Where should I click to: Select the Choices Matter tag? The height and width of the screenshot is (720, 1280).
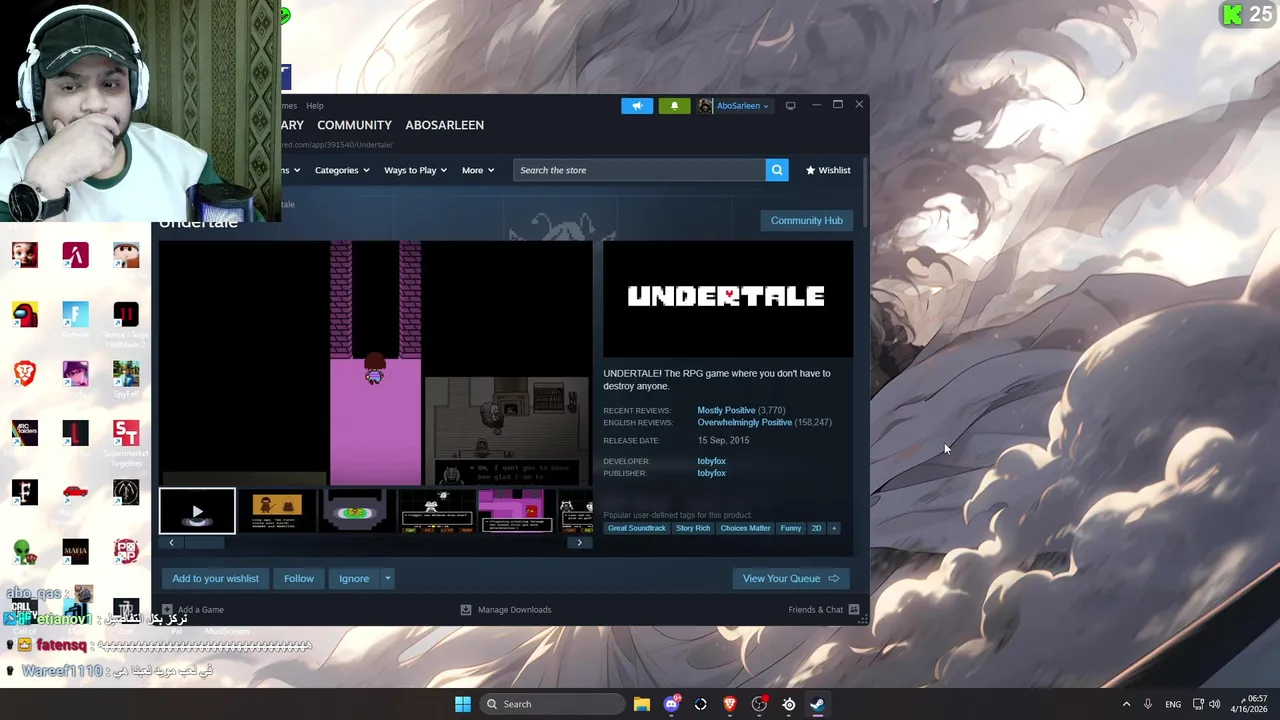[745, 528]
